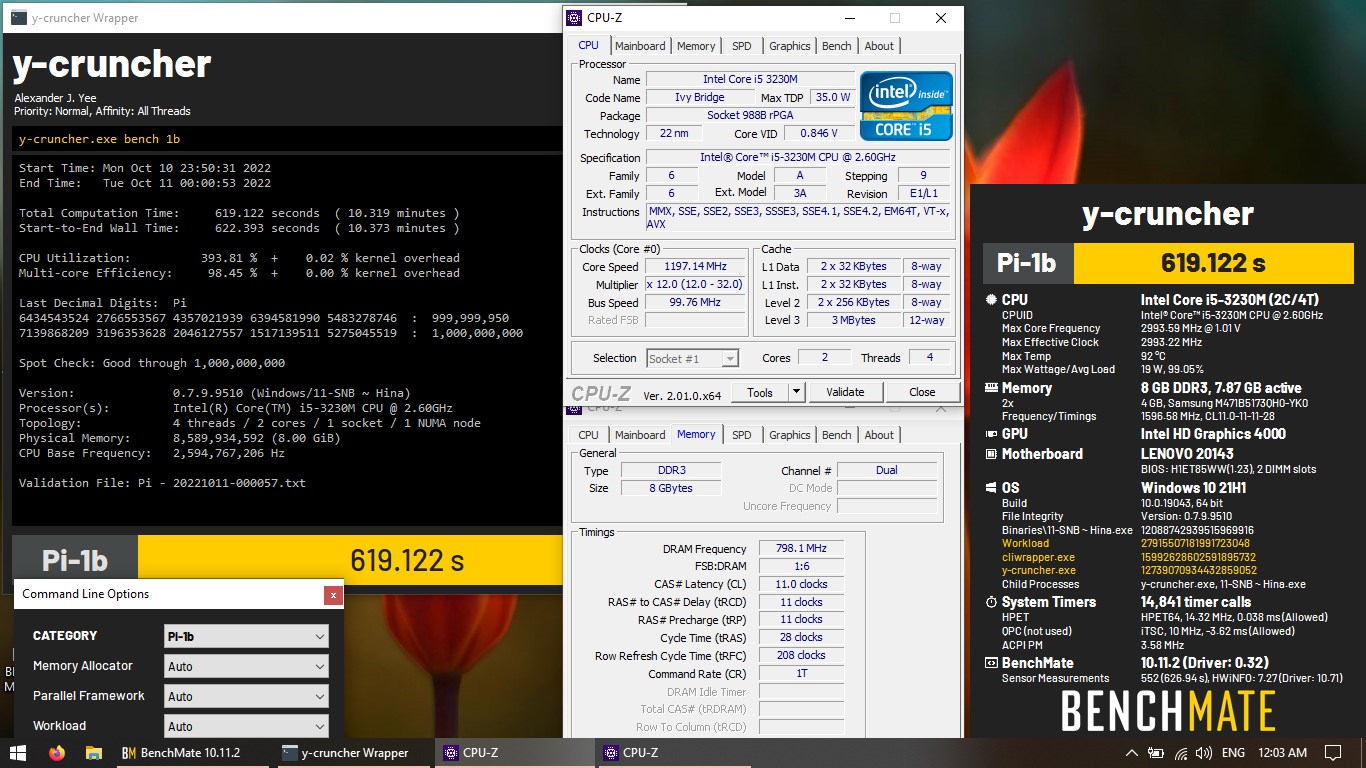Open Mainboard tab in upper CPU-Z window

pos(640,46)
